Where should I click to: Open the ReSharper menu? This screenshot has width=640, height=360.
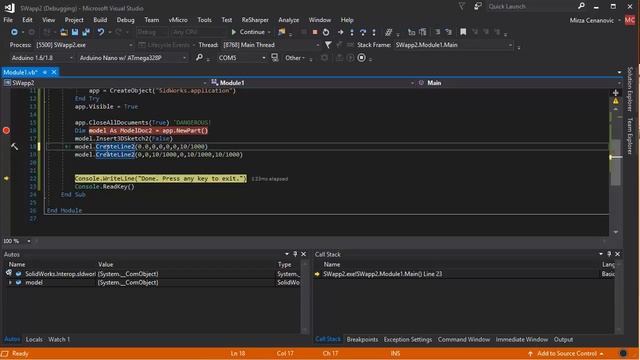255,20
